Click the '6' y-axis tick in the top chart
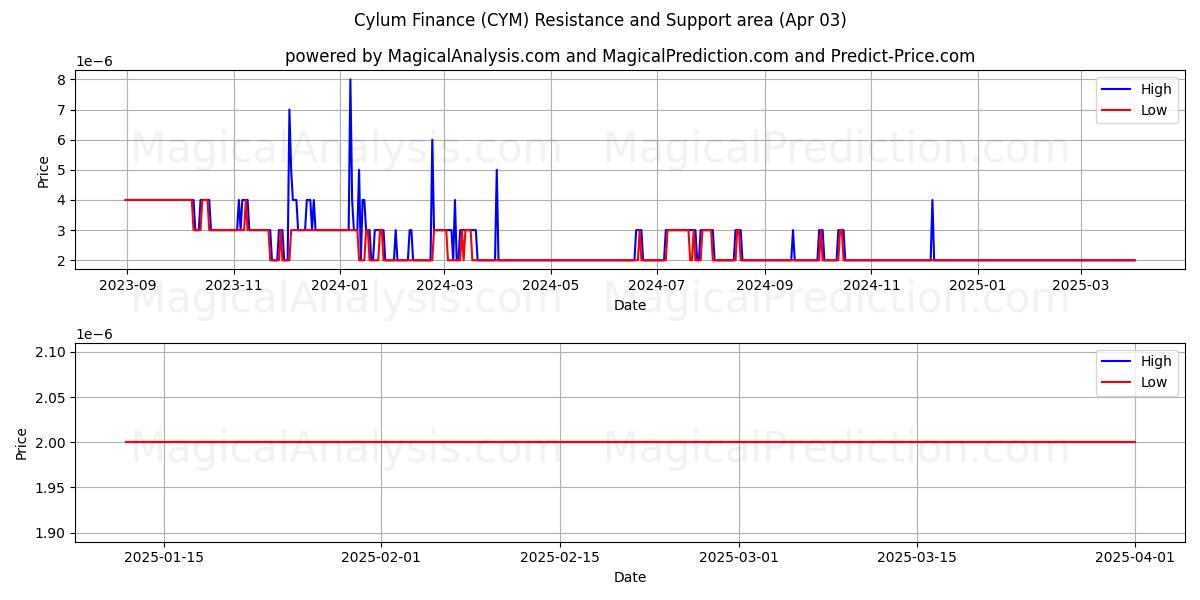Screen dimensions: 1200x600 [x=61, y=140]
